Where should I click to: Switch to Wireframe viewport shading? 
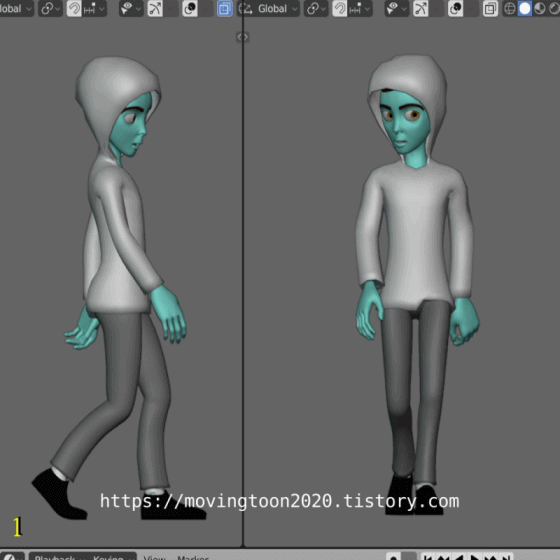pyautogui.click(x=510, y=9)
